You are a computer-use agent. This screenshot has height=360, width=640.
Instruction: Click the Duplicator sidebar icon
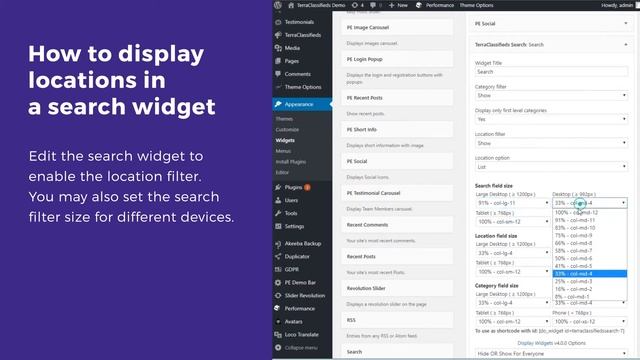click(x=278, y=257)
